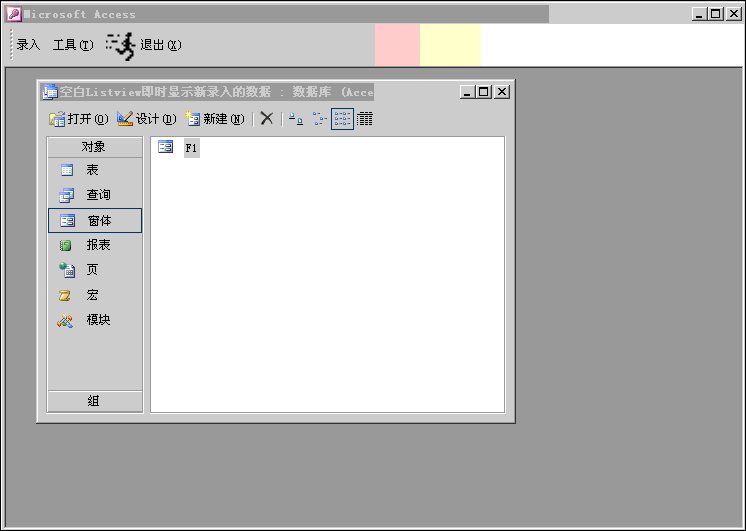The image size is (746, 531).
Task: Click the Microsoft Access key icon
Action: 13,14
